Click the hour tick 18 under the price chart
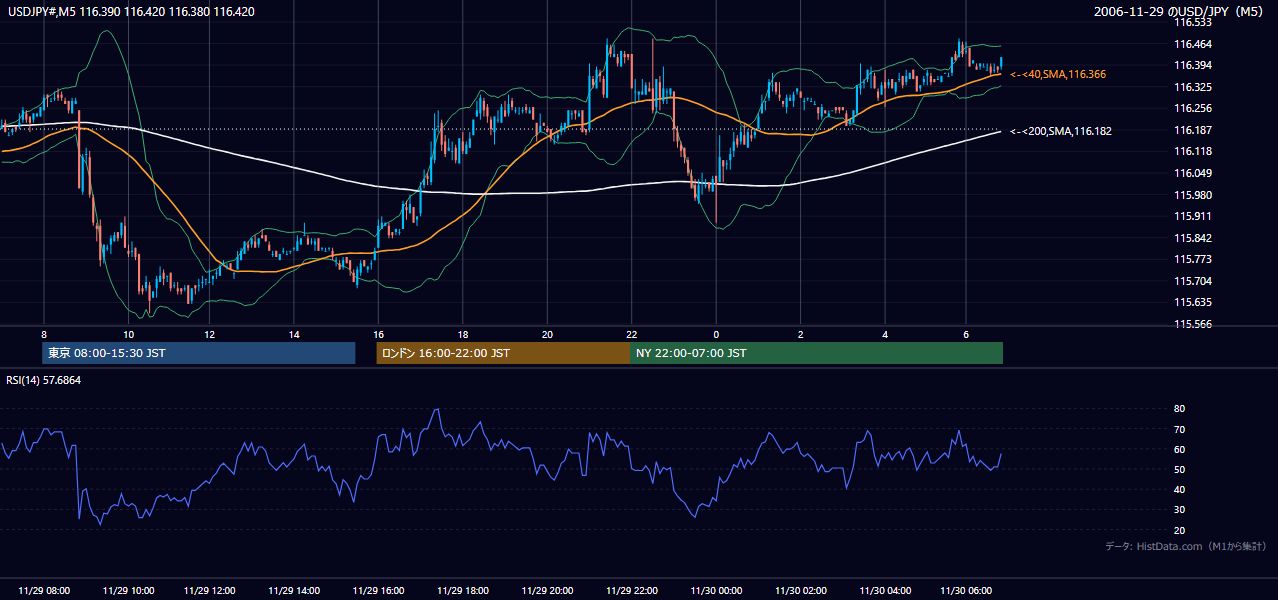 [x=463, y=333]
